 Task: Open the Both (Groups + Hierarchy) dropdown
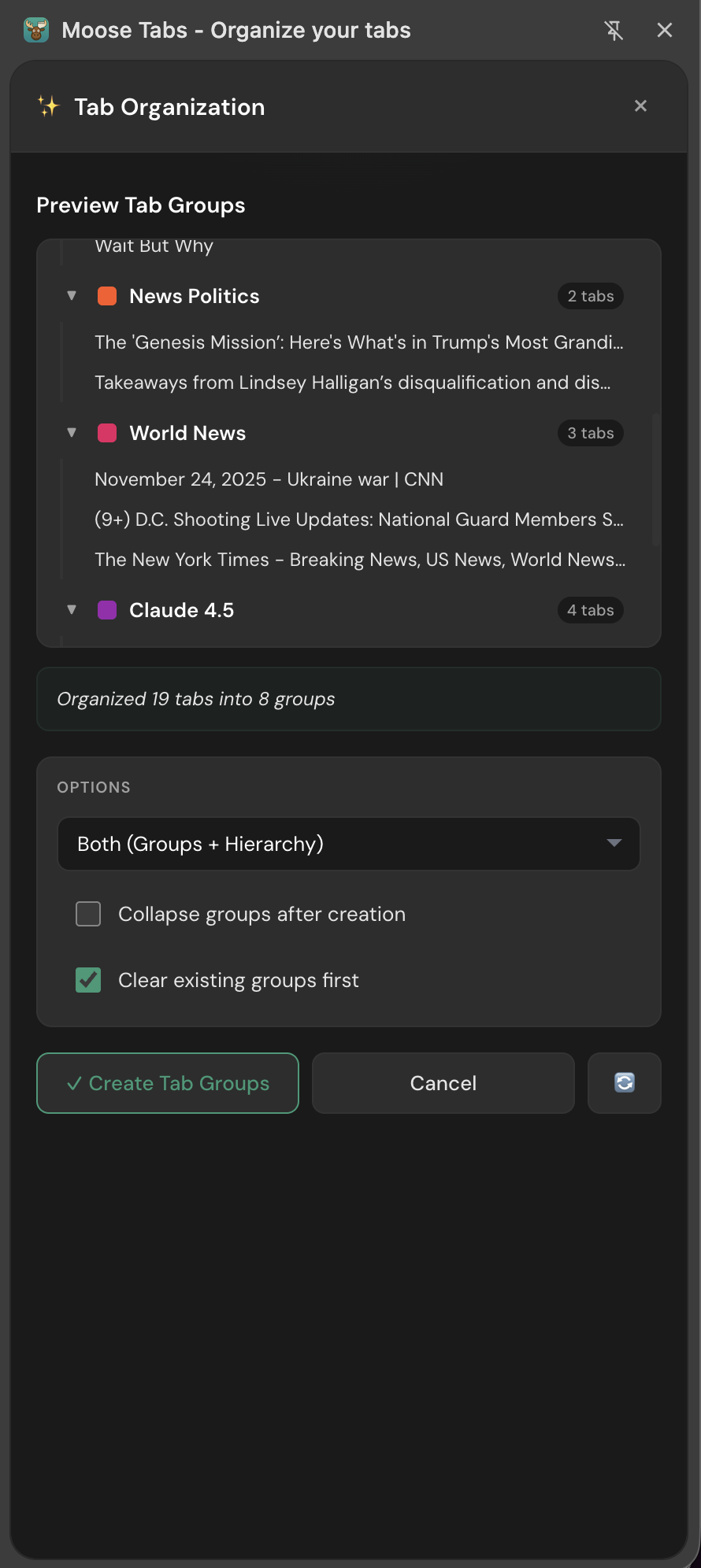[349, 844]
